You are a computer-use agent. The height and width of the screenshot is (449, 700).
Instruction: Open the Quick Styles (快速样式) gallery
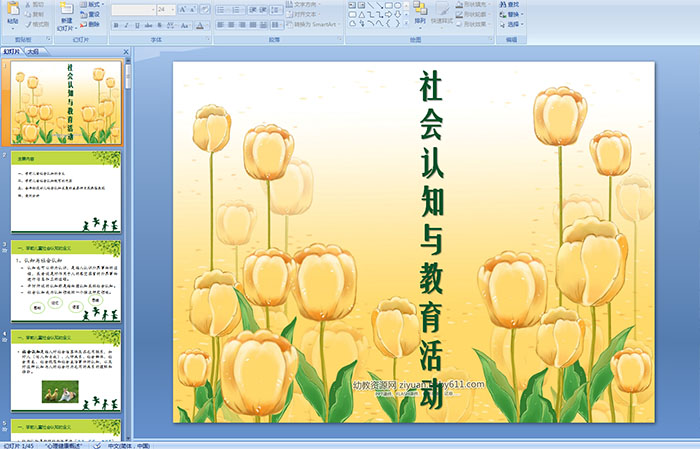tap(442, 13)
